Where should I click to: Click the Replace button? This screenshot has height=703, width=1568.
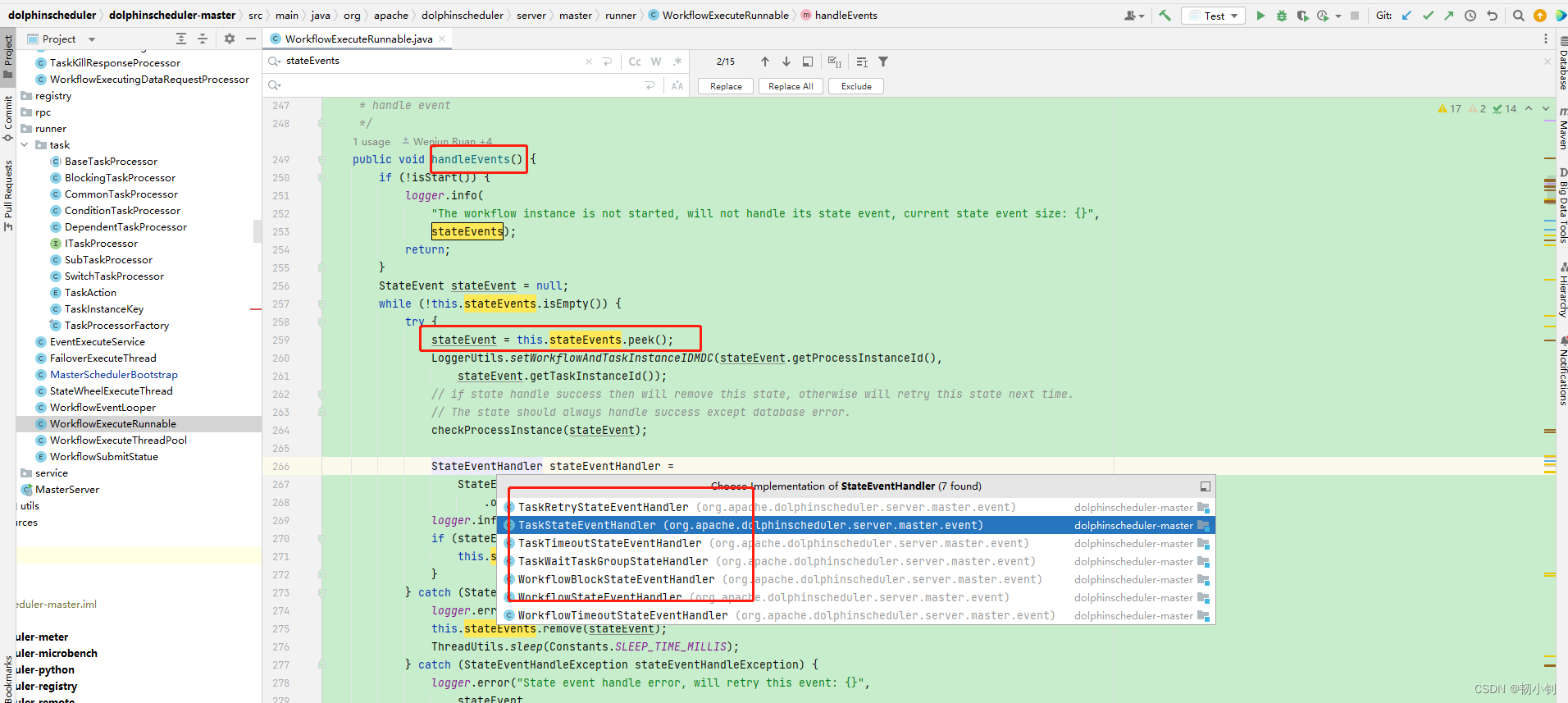coord(726,86)
